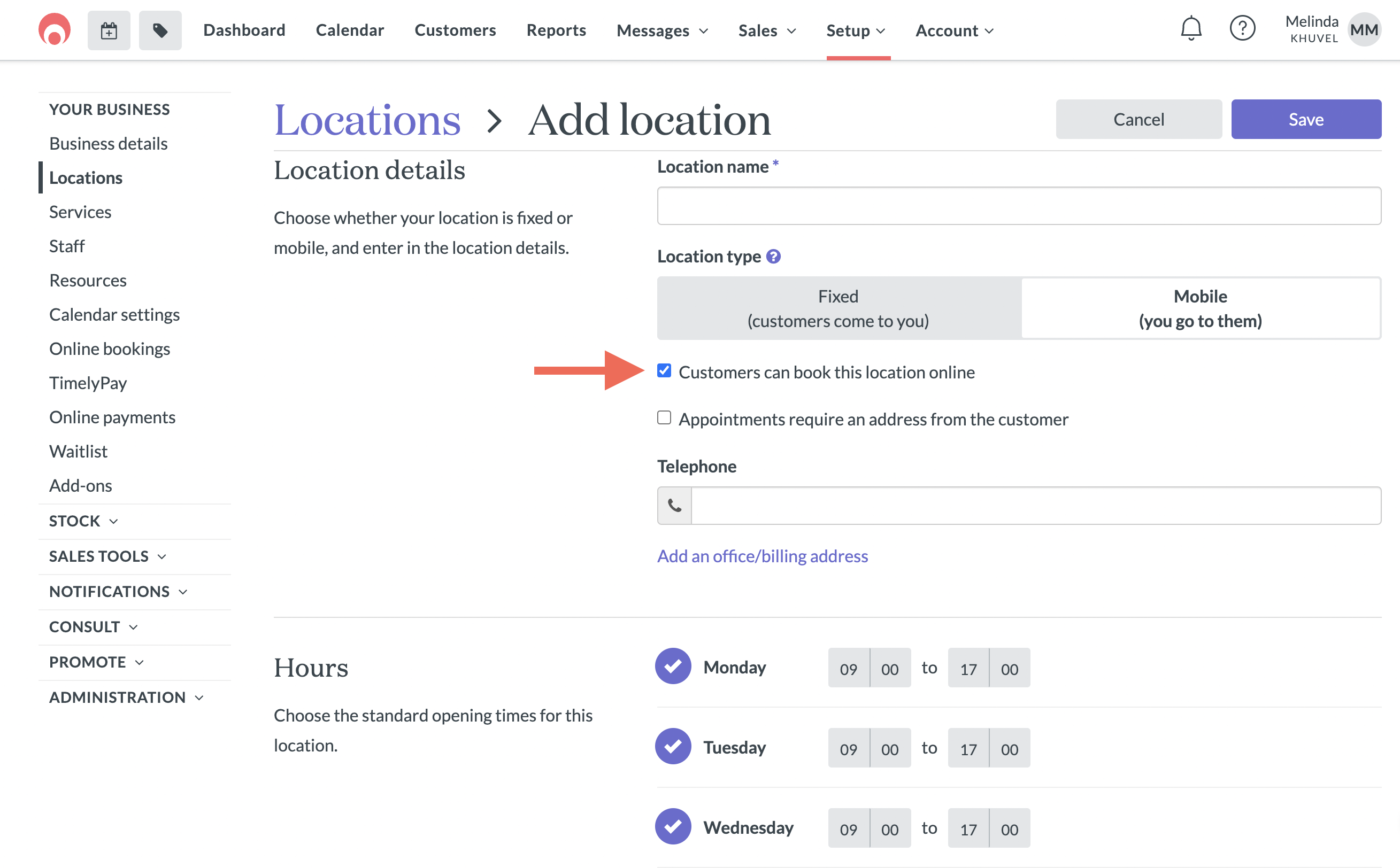Open the new appointment calendar-plus icon
Screen dimensions: 1400x868
coord(109,30)
